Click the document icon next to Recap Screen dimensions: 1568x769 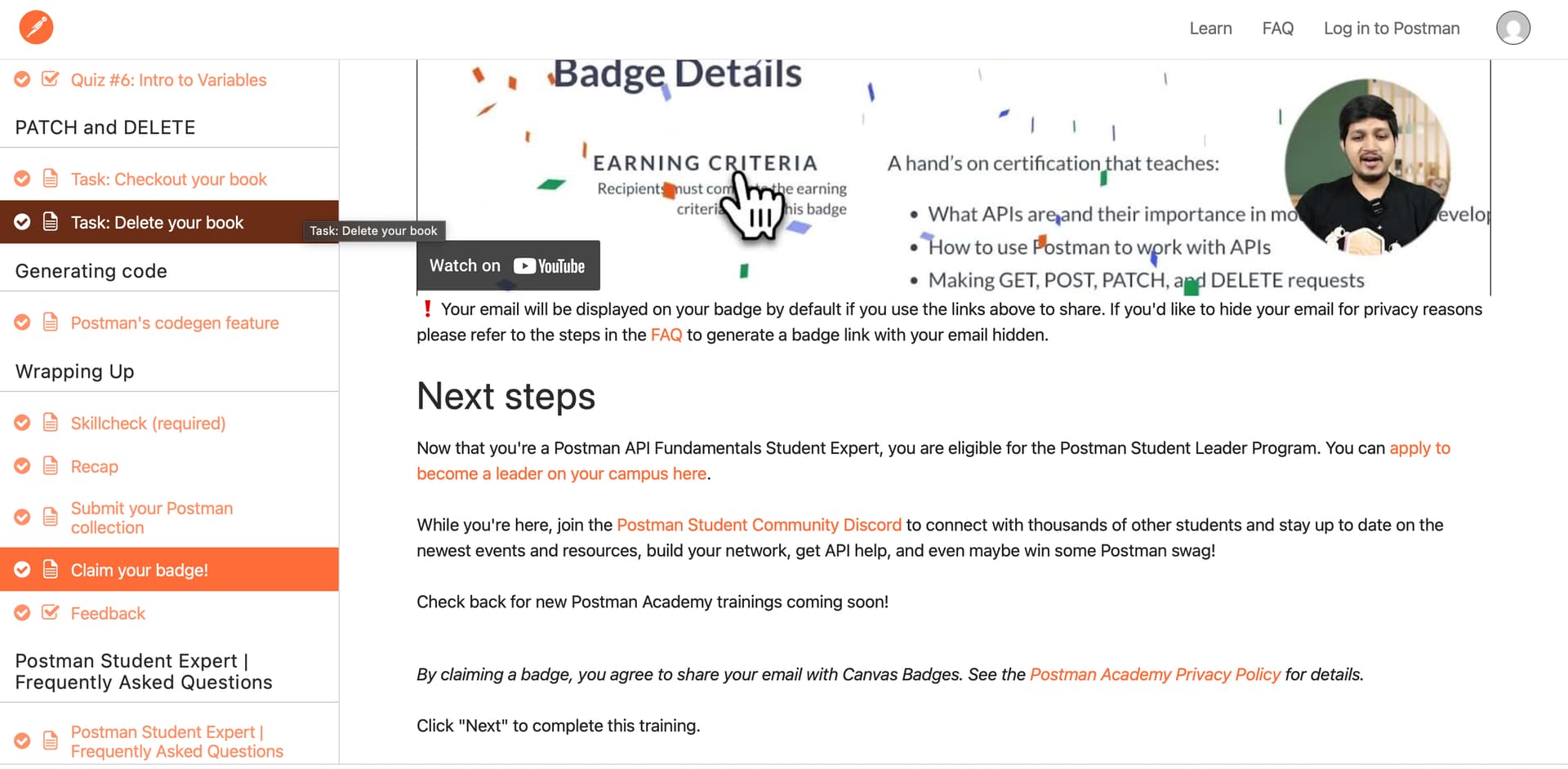click(50, 466)
